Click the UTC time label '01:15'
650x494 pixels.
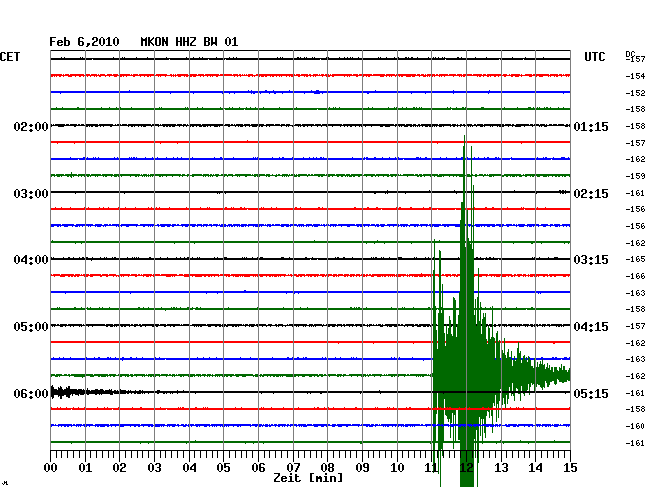point(591,127)
